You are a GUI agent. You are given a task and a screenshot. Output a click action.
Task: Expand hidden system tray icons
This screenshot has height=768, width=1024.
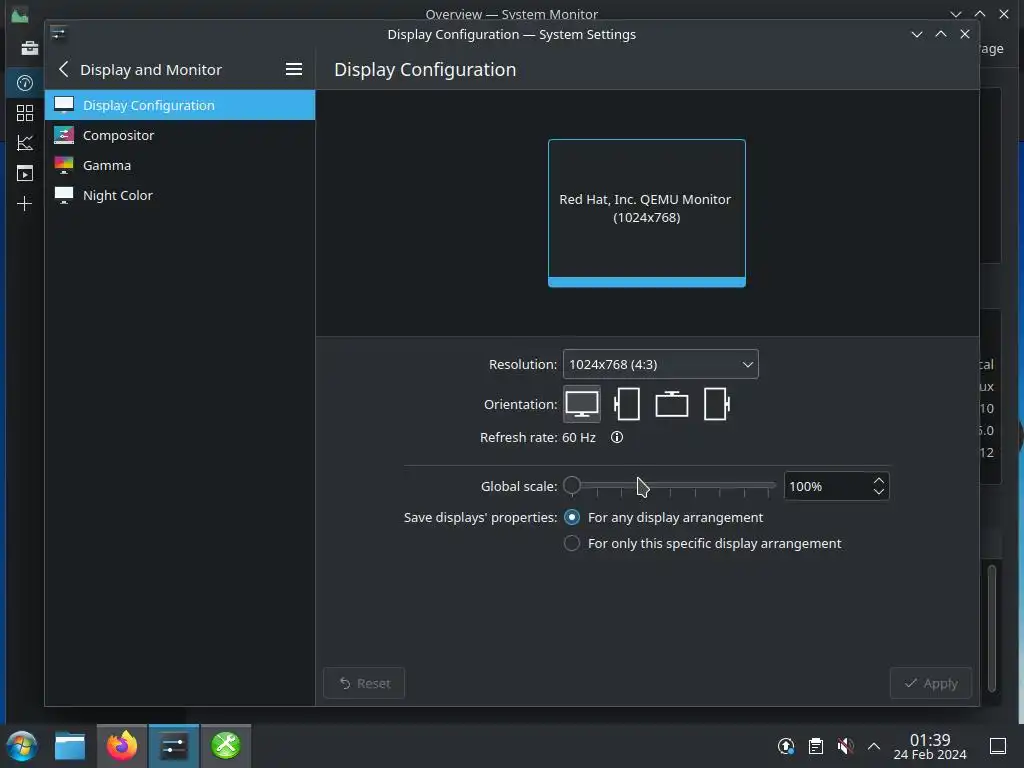874,746
